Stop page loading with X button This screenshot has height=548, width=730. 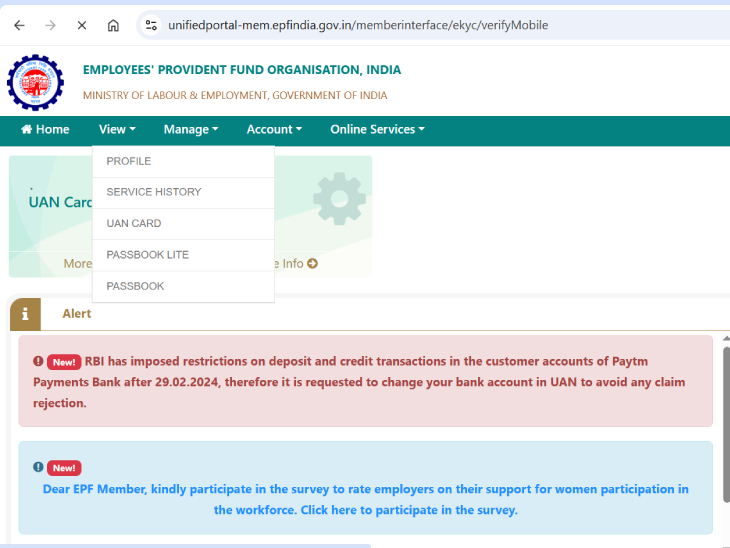[82, 25]
